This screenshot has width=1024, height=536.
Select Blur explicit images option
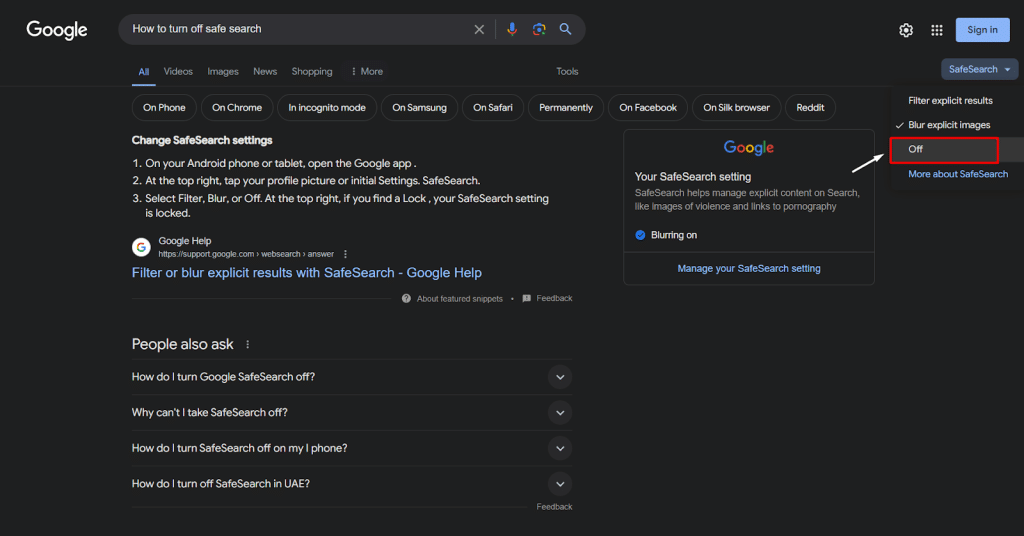tap(950, 125)
